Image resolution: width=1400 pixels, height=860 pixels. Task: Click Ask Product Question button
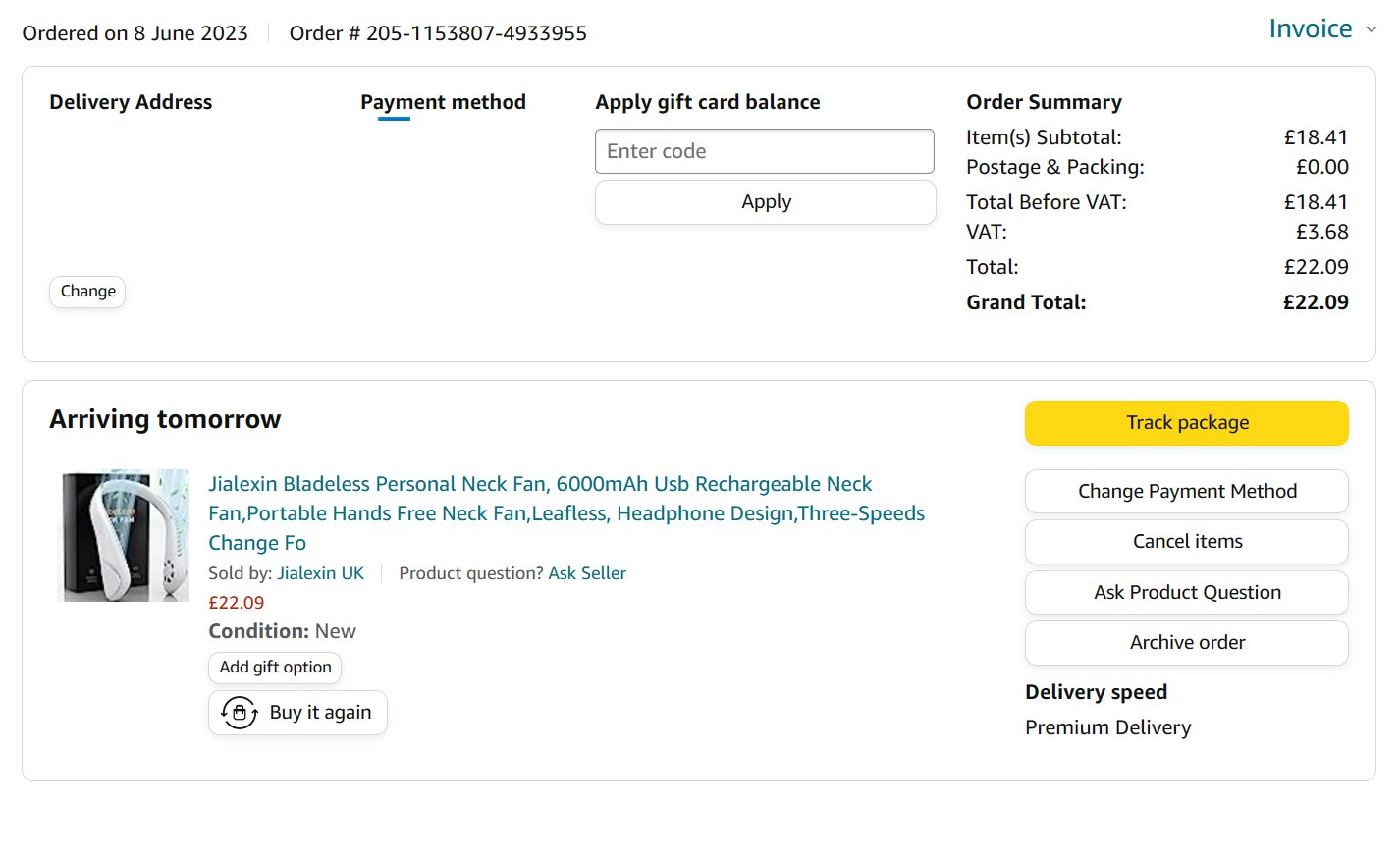[x=1186, y=593]
